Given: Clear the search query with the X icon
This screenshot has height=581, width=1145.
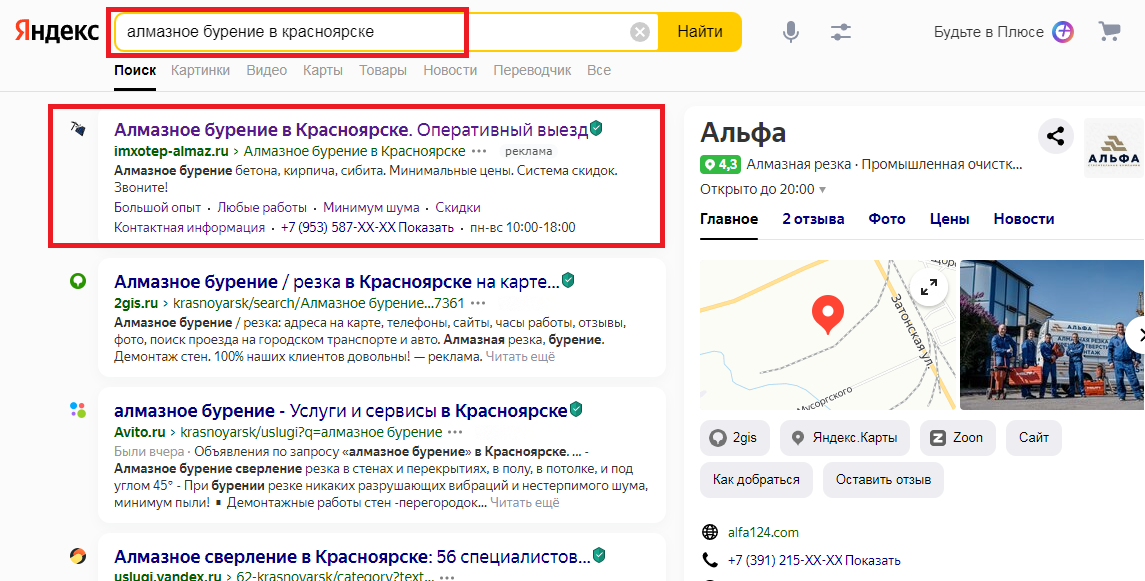Looking at the screenshot, I should (x=640, y=32).
